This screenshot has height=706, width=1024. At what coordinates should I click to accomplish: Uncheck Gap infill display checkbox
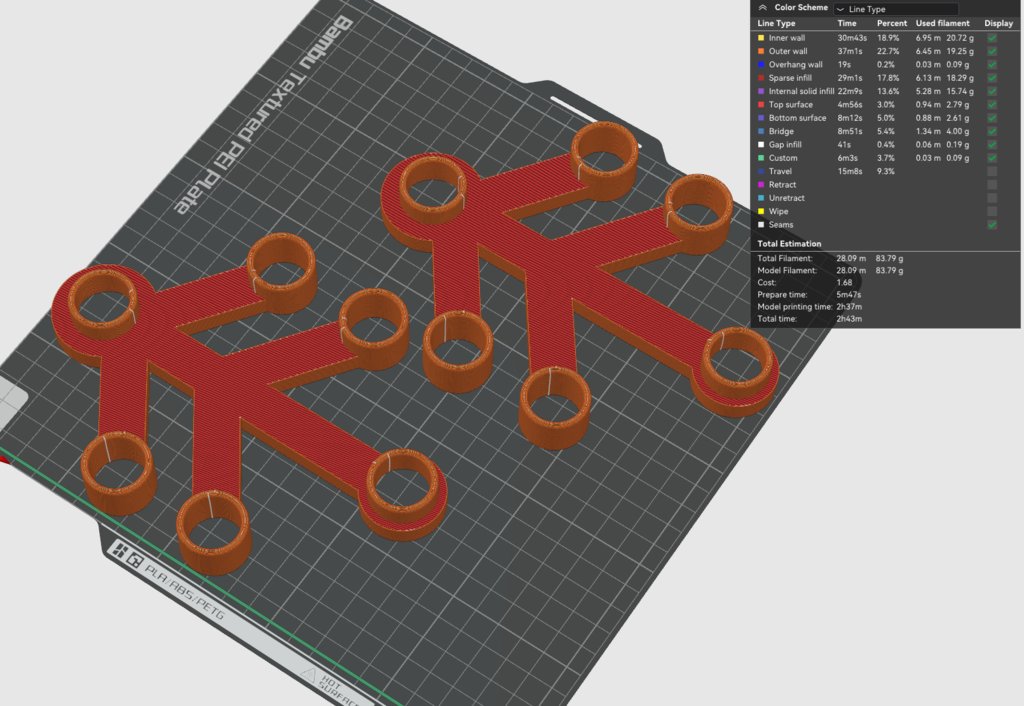992,145
